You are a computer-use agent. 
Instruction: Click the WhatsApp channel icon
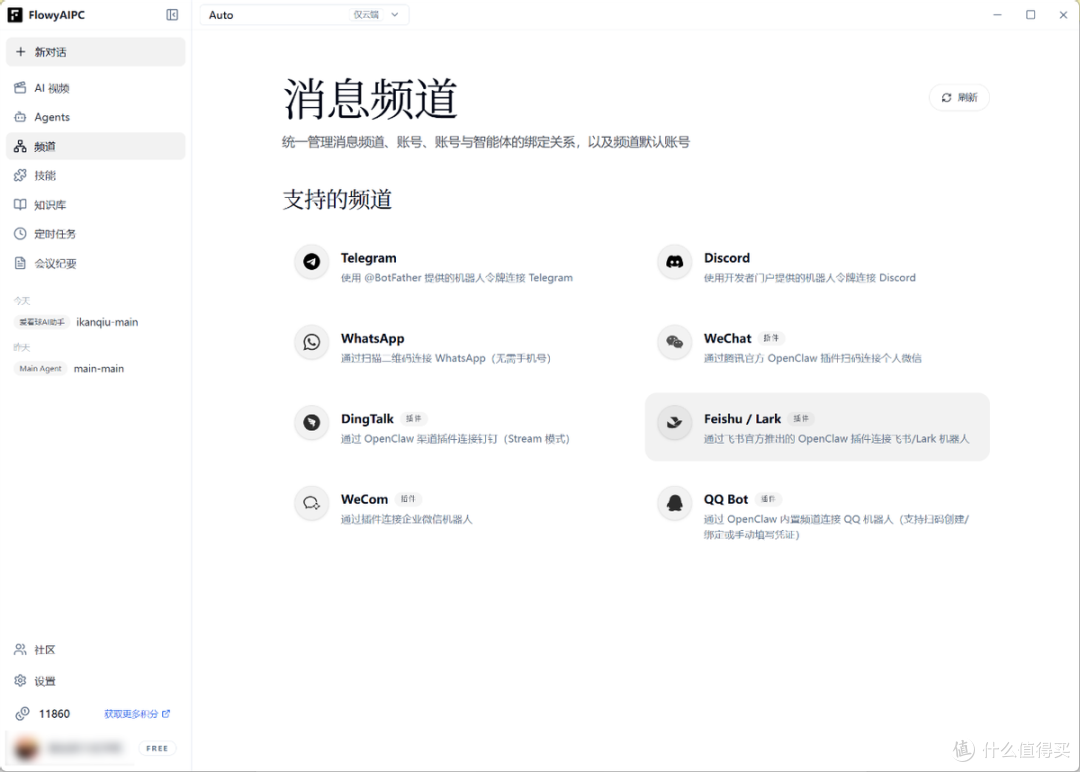click(x=311, y=342)
